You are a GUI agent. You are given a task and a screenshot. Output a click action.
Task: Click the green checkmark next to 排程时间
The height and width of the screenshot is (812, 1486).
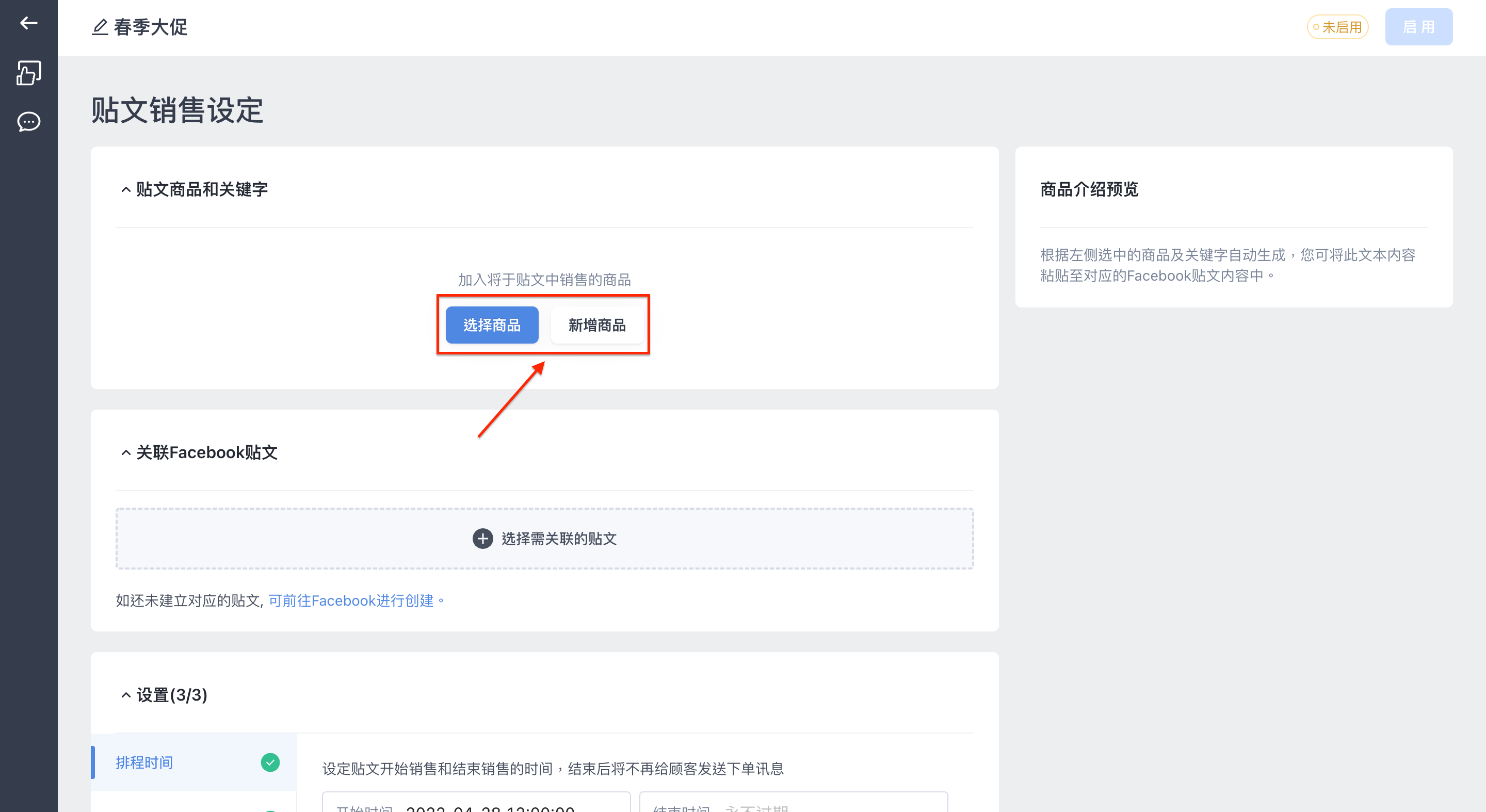point(270,762)
